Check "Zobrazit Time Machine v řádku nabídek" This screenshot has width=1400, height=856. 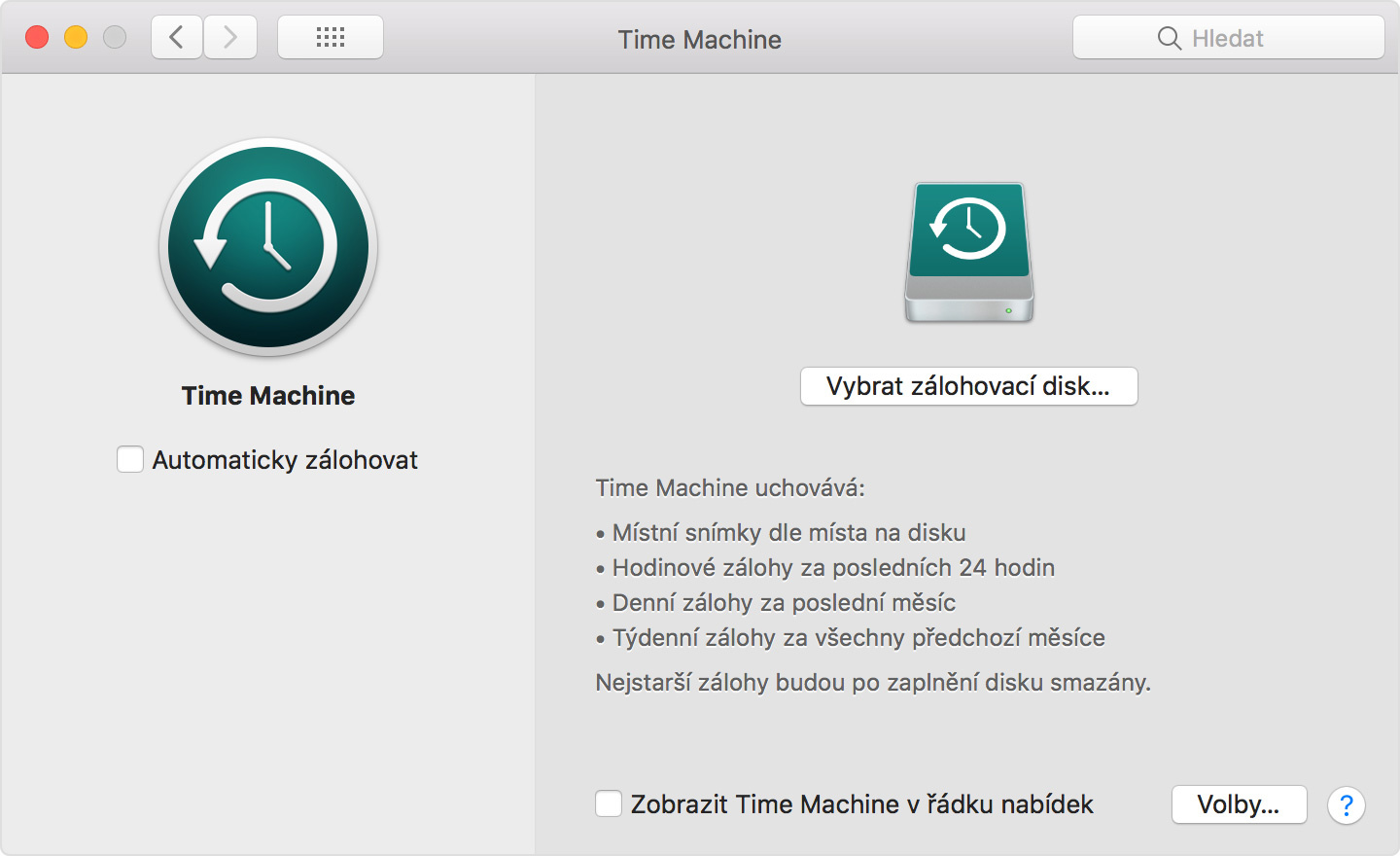(x=609, y=803)
